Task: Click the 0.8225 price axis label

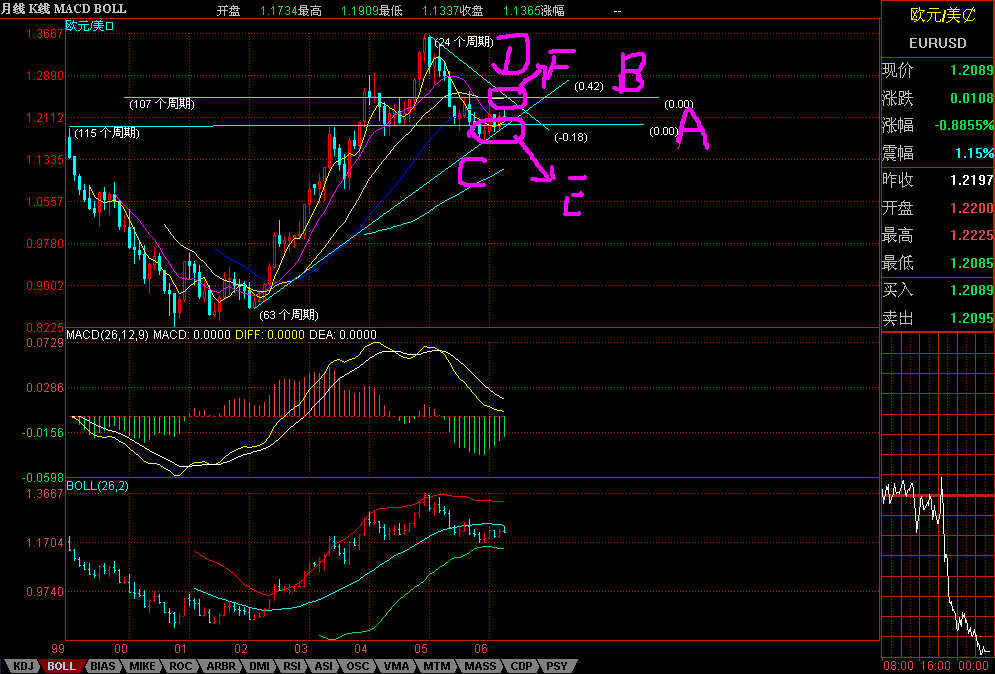Action: [44, 327]
